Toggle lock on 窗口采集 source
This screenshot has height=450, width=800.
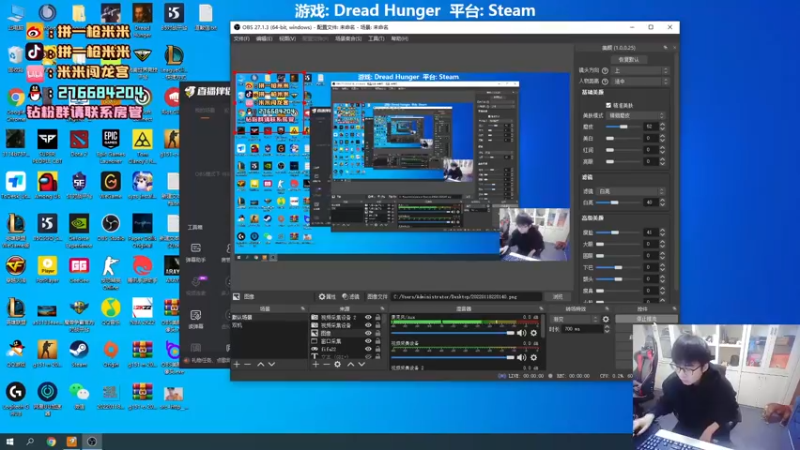[378, 341]
